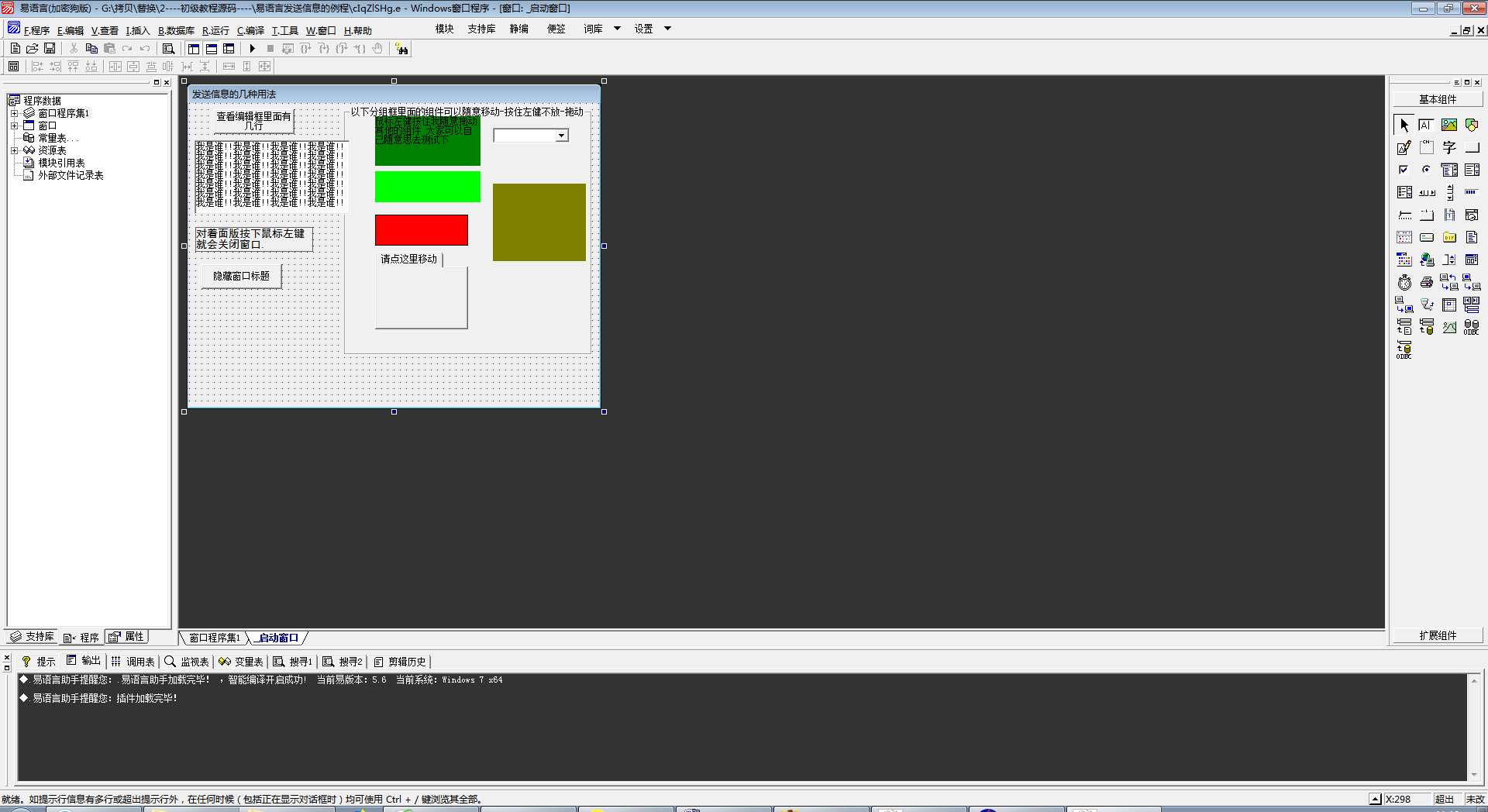
Task: Click the 请点这里移动 button in the form
Action: [408, 259]
